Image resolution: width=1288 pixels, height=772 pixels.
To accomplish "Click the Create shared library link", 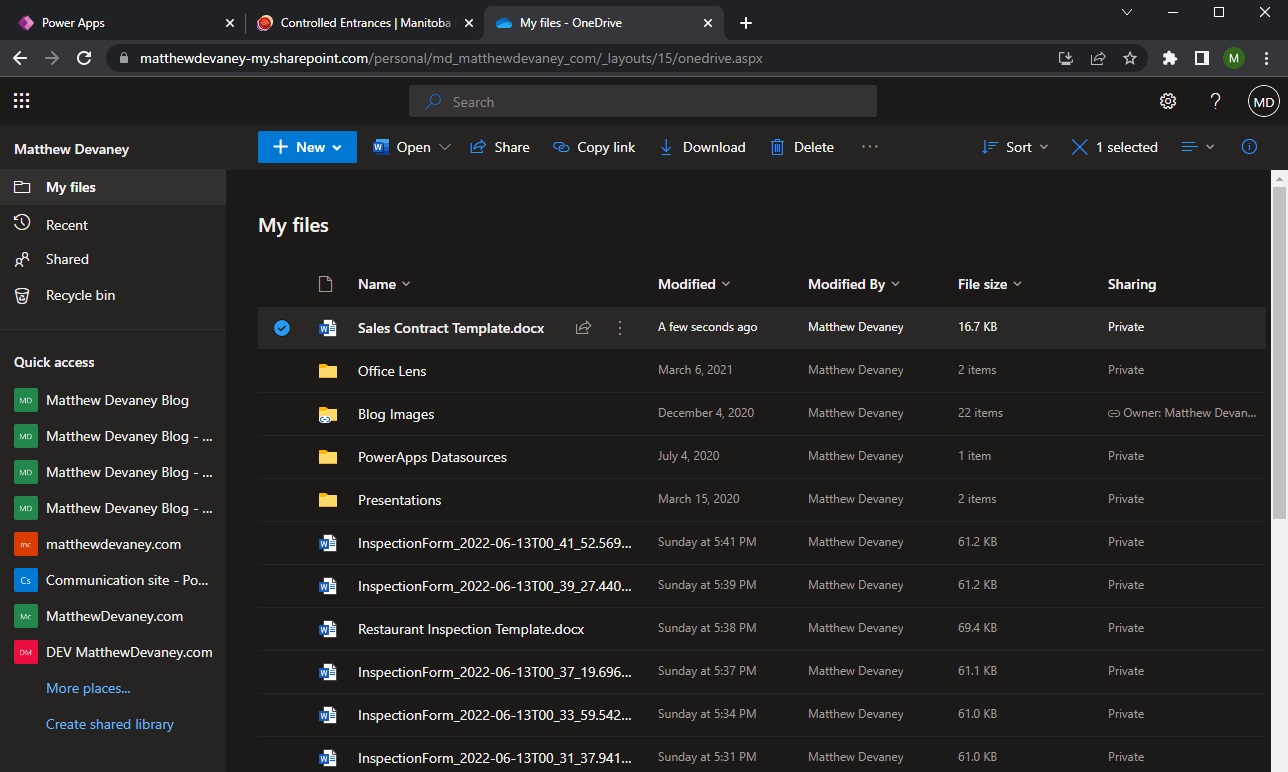I will coord(110,724).
